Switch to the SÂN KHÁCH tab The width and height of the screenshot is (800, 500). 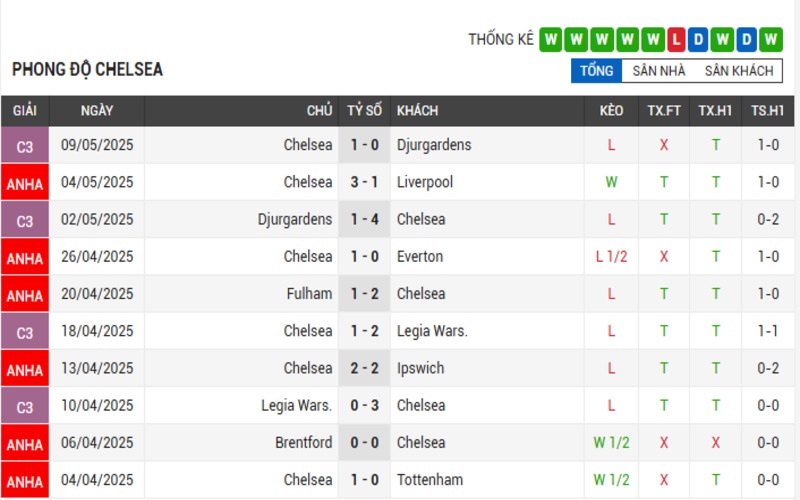click(x=739, y=70)
